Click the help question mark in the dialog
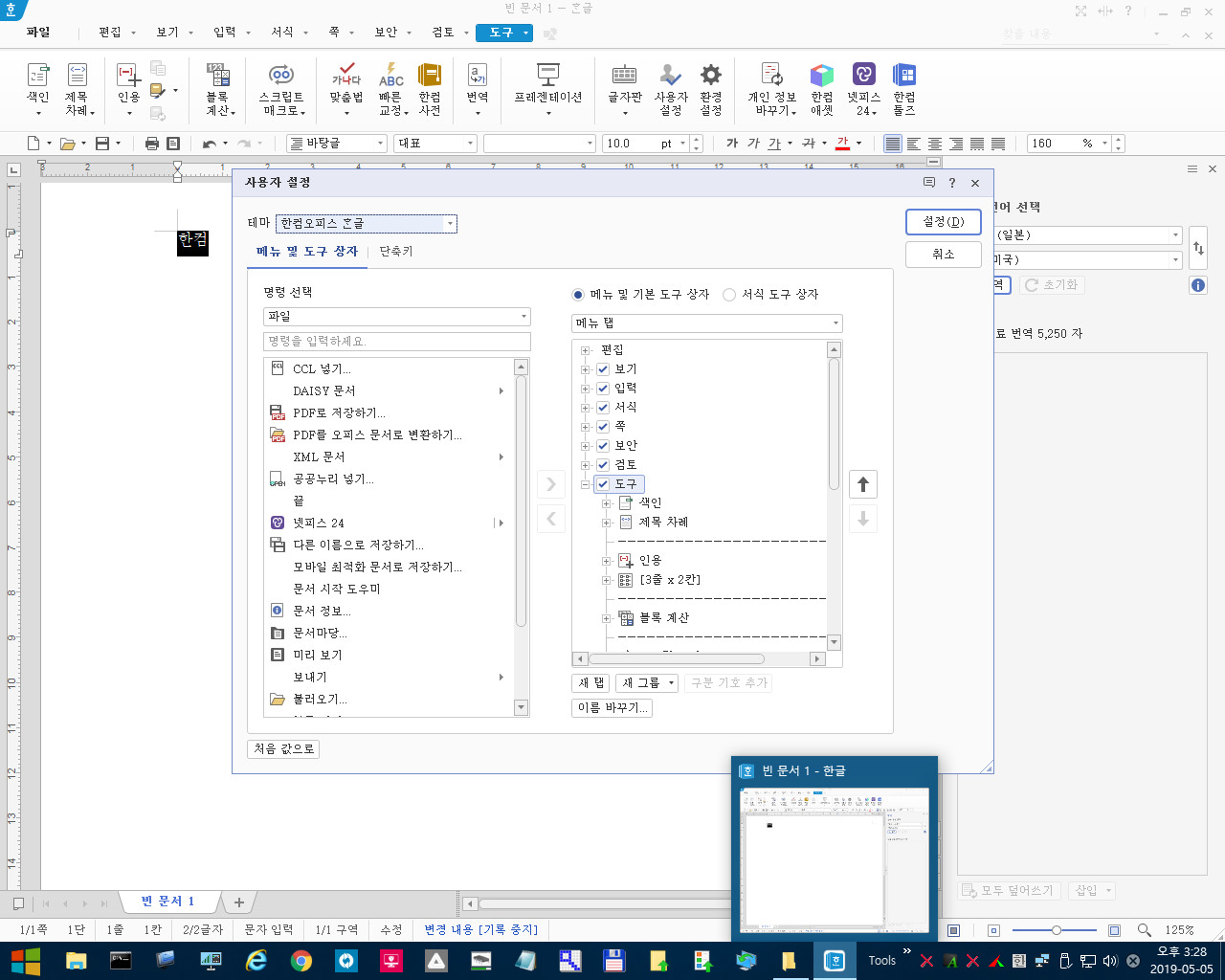This screenshot has width=1225, height=980. 951,183
